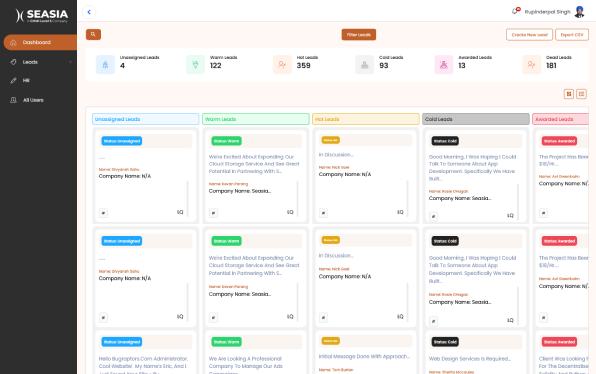
Task: Click edit icon on first Cold card
Action: pos(433,216)
